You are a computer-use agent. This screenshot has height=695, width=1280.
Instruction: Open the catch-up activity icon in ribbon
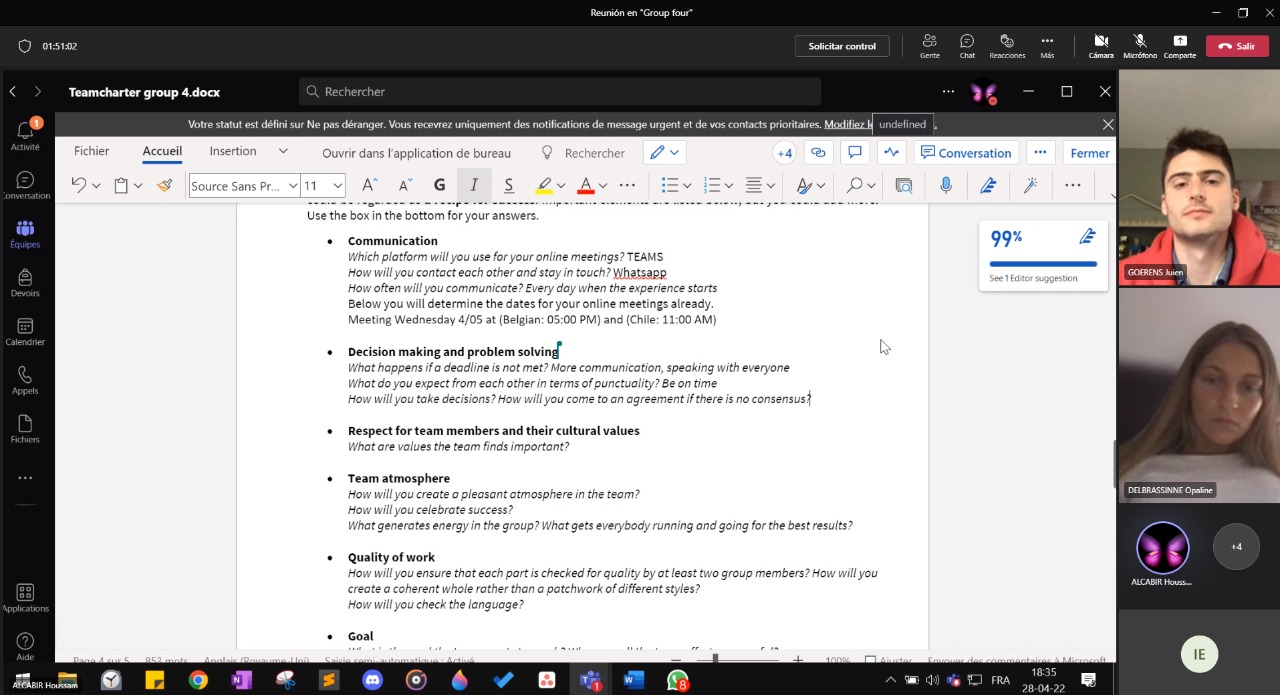tap(891, 152)
